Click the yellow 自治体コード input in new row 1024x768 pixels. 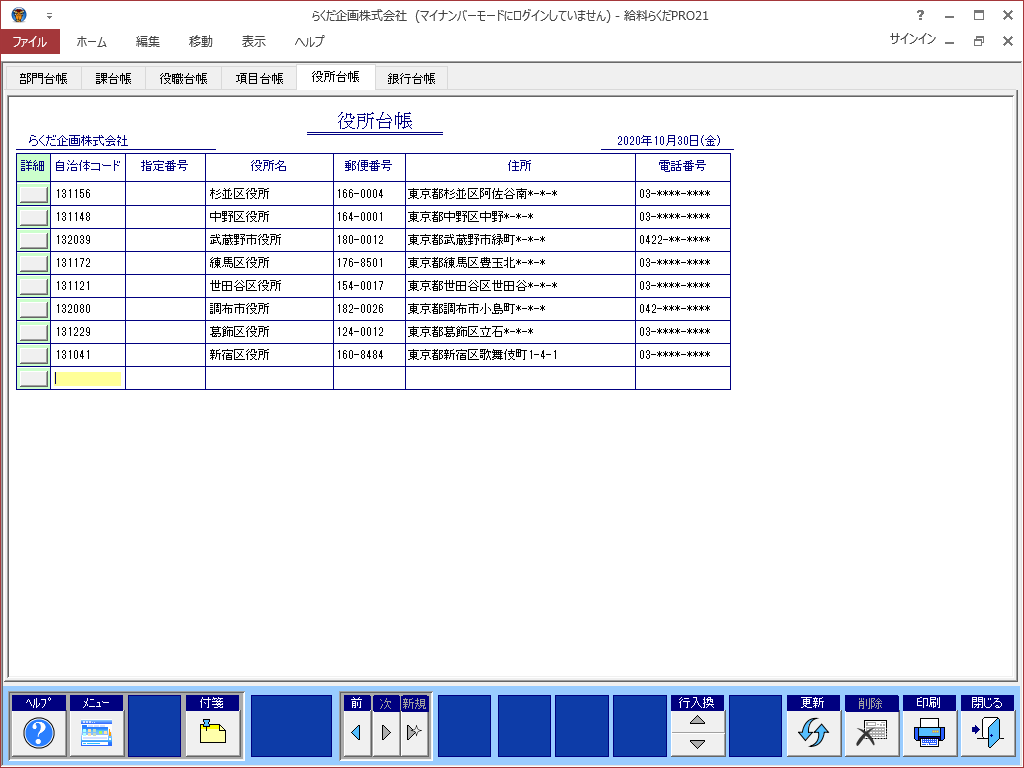[x=88, y=378]
